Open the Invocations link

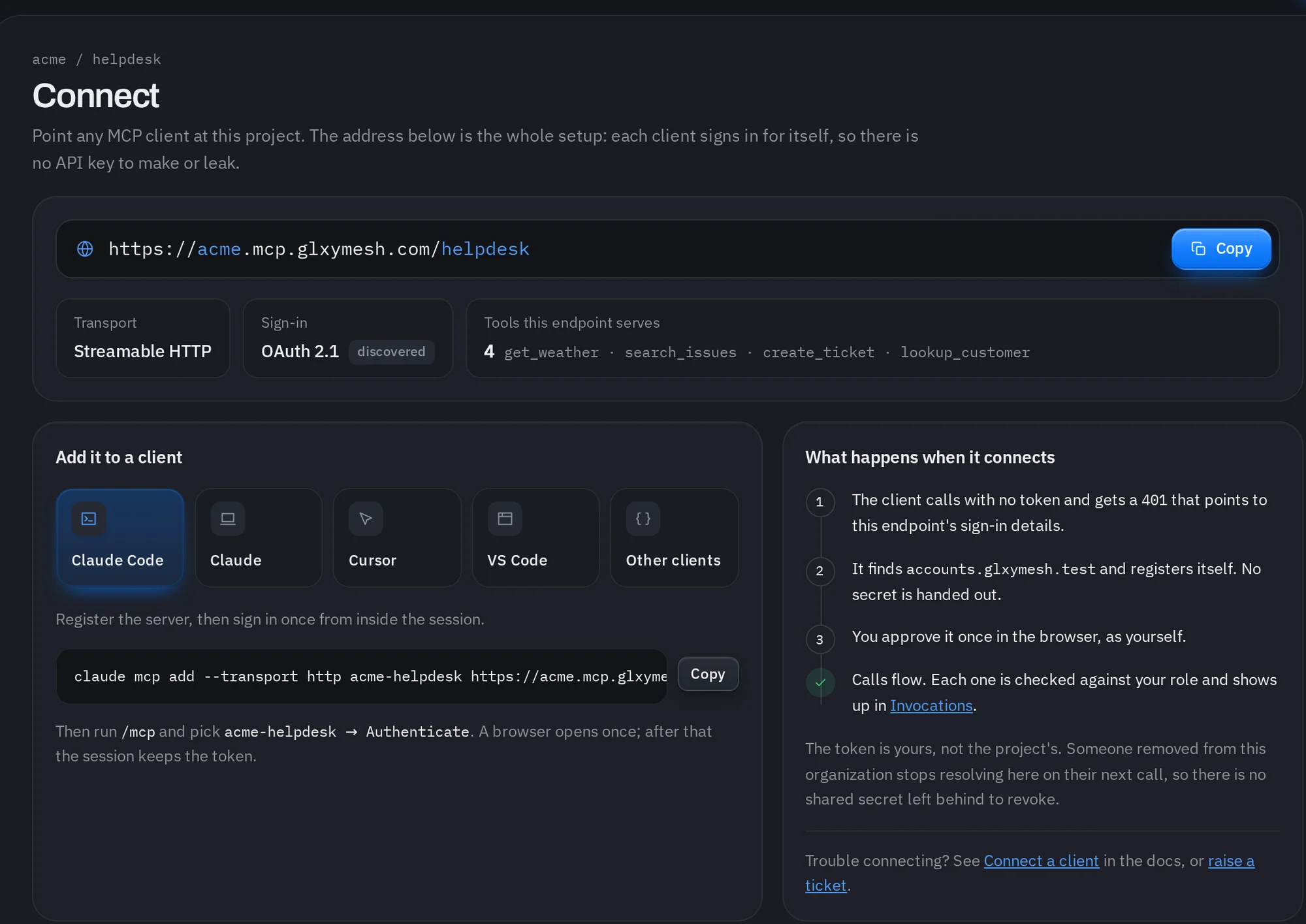click(x=931, y=706)
